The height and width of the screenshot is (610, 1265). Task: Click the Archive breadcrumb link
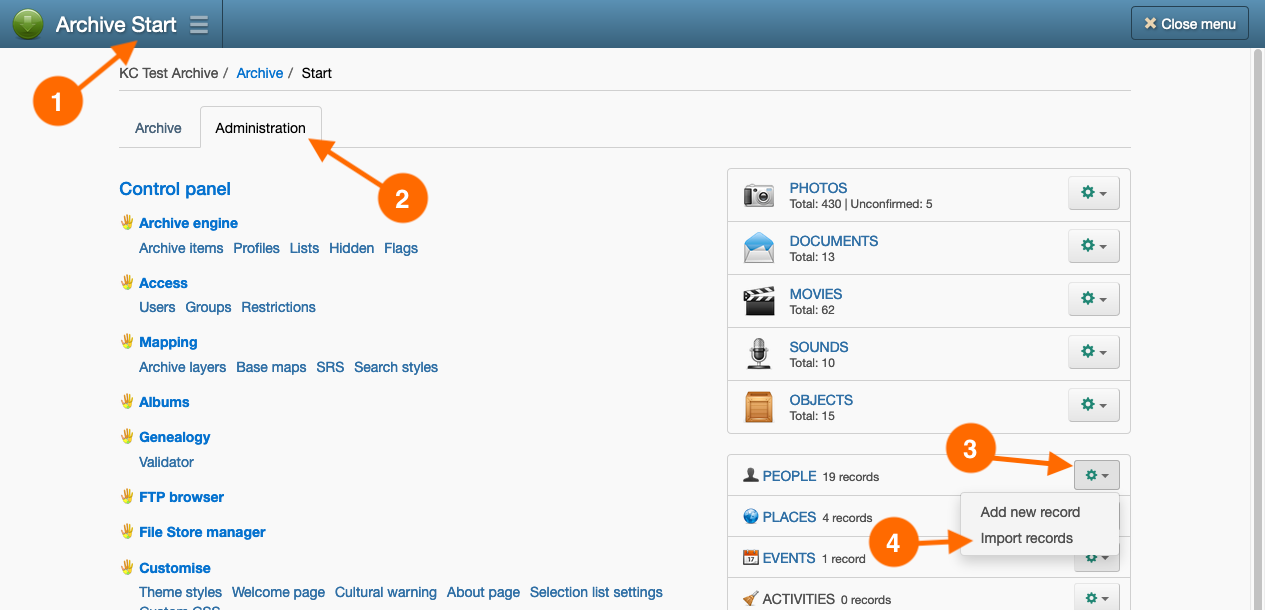(x=259, y=73)
